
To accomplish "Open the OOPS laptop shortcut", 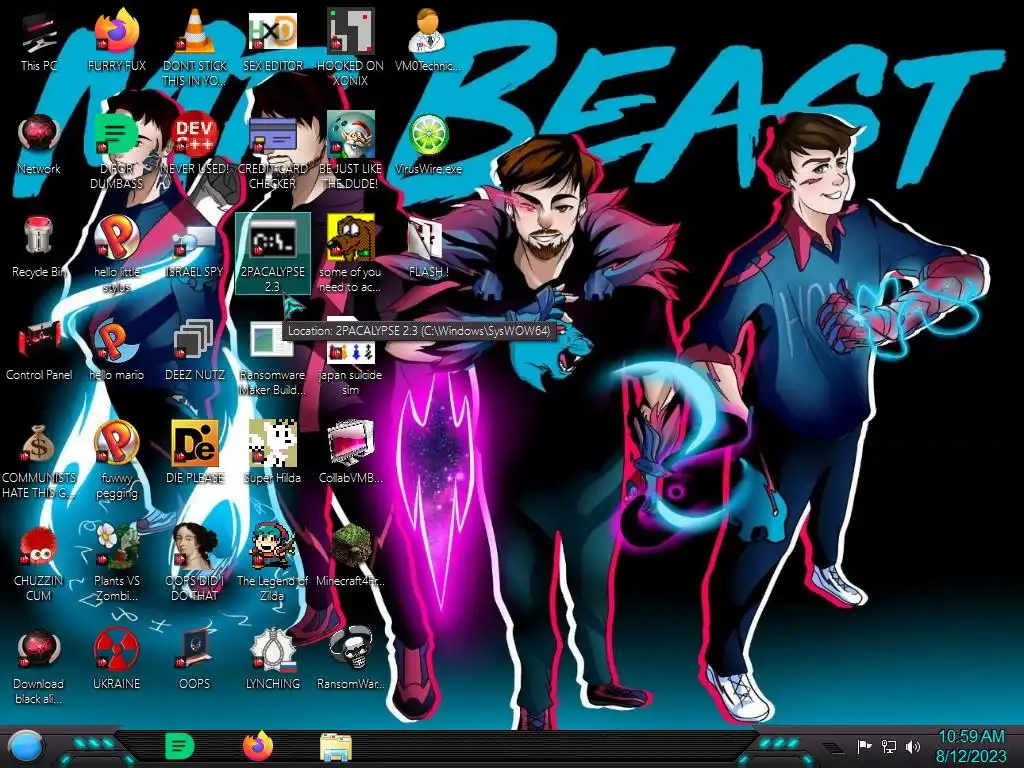I will pyautogui.click(x=195, y=660).
